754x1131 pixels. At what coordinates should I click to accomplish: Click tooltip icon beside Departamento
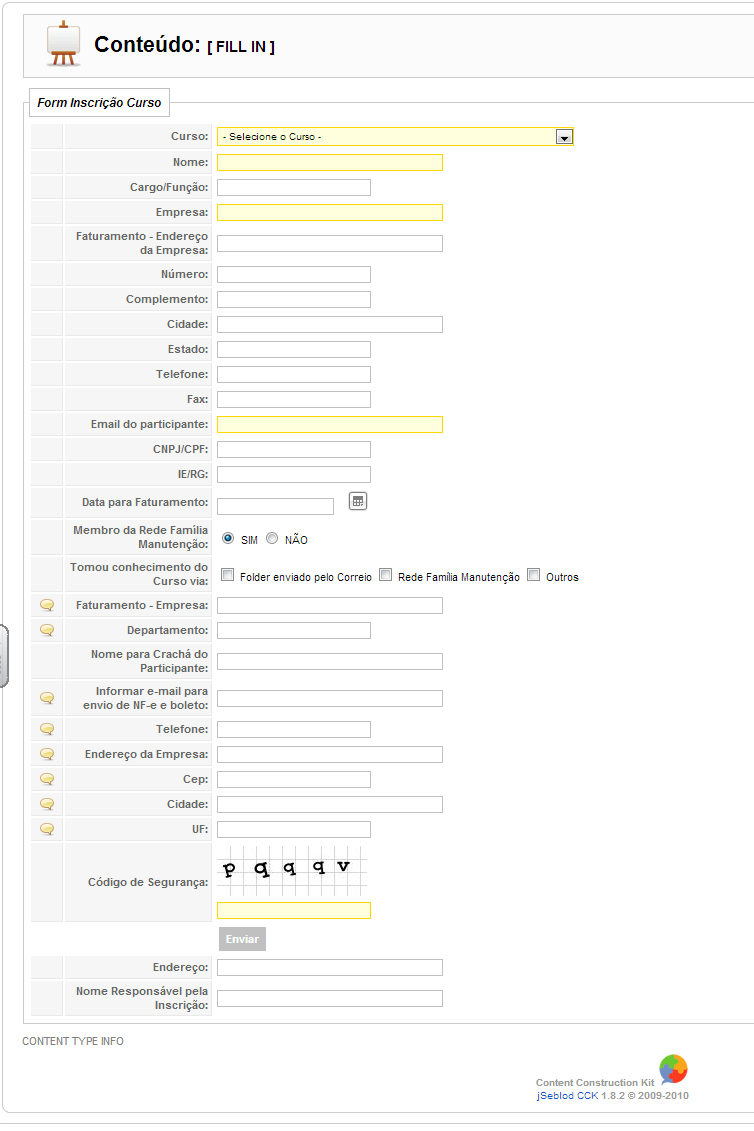pos(47,630)
